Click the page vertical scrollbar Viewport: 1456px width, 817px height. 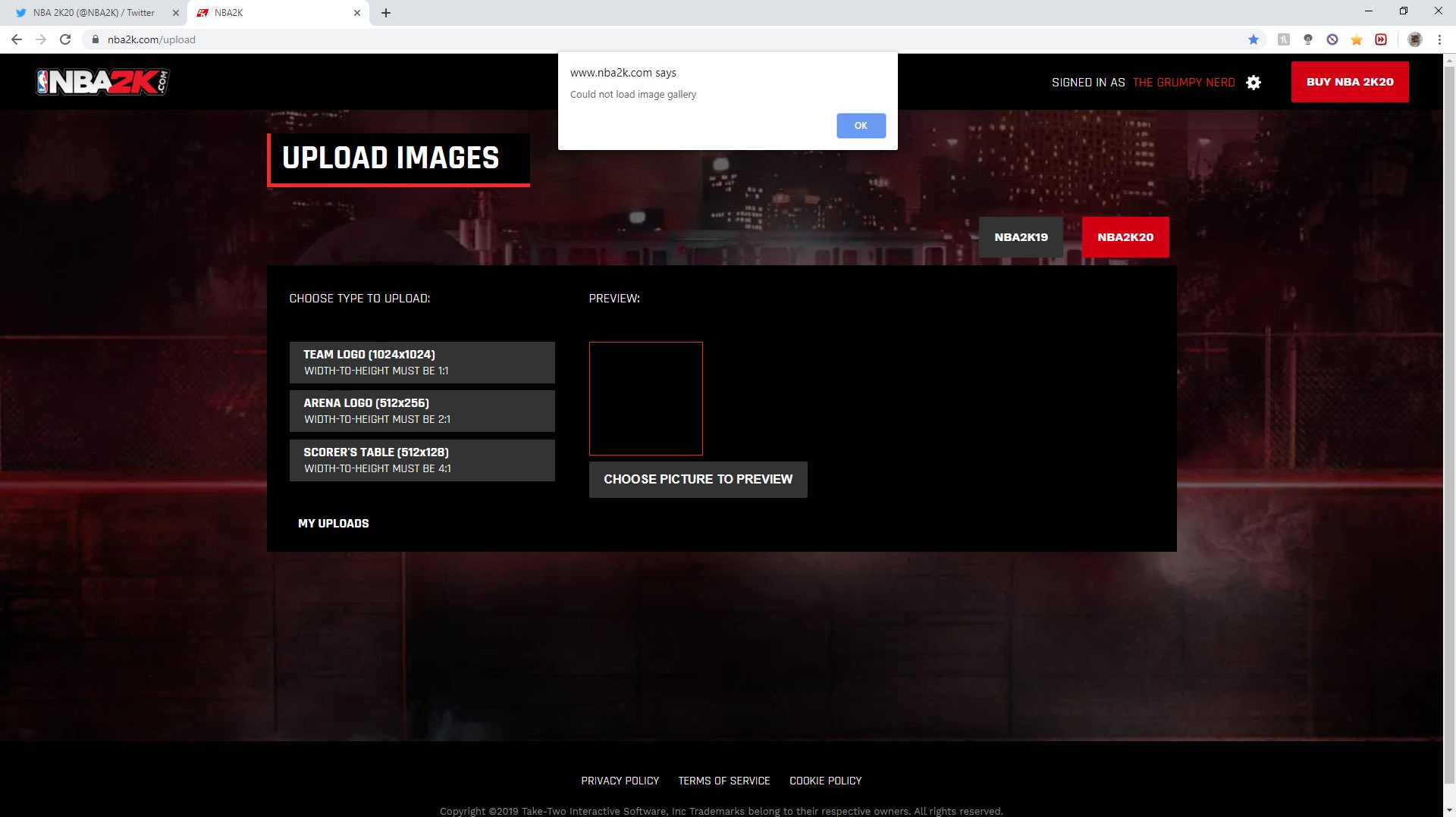(x=1449, y=424)
